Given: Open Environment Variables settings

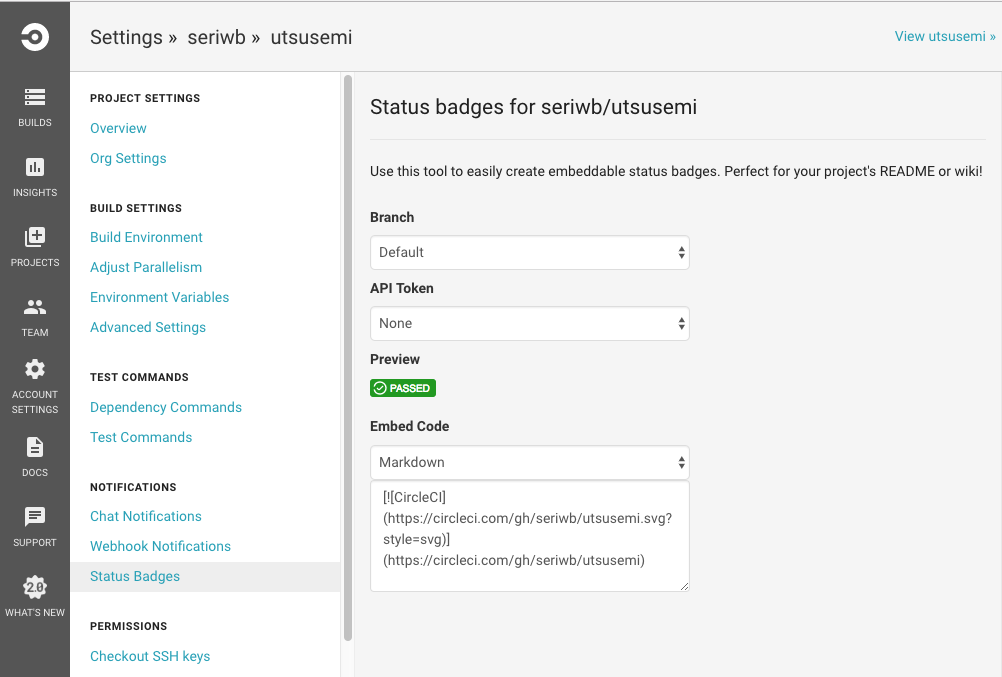Looking at the screenshot, I should pyautogui.click(x=159, y=297).
